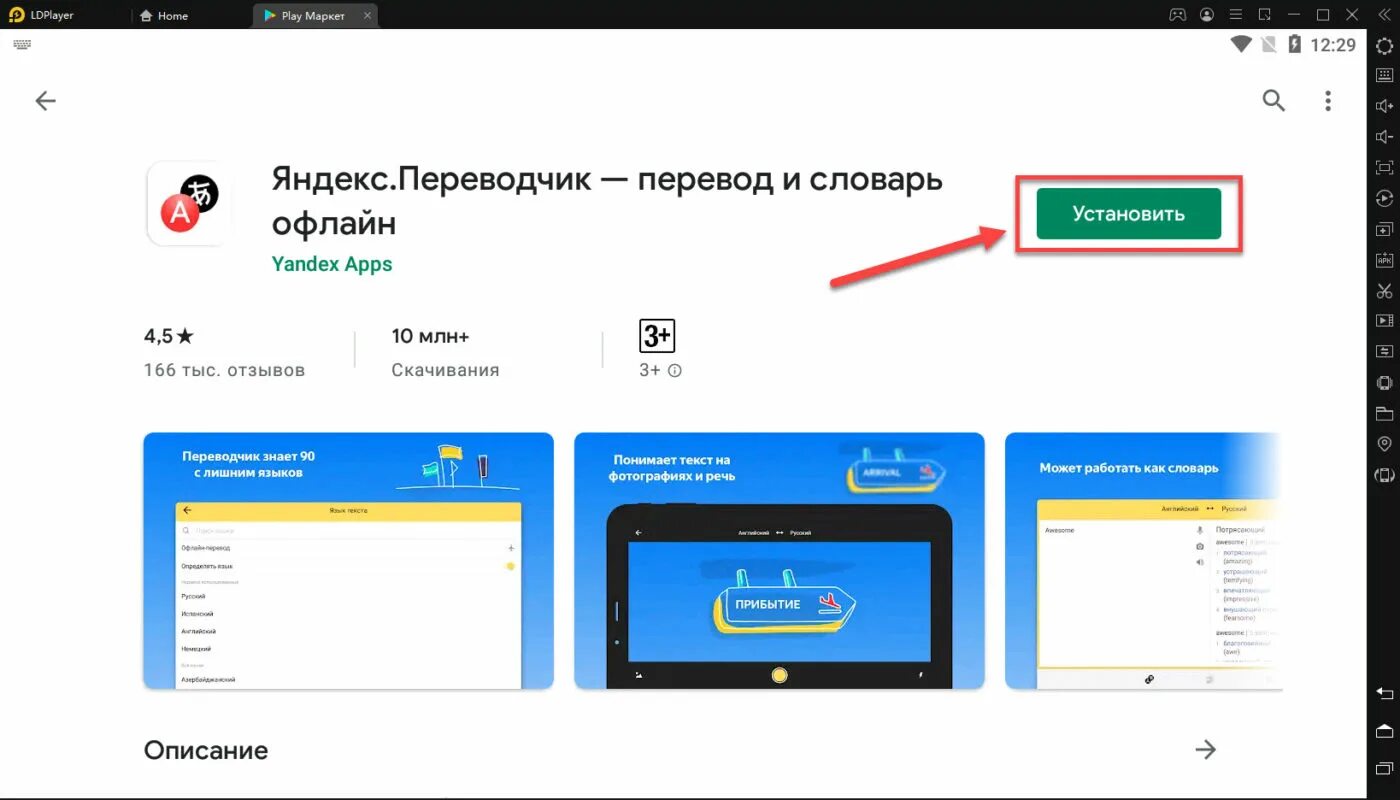Click the '166 тыс. отзывов' reviews text
Viewport: 1400px width, 800px height.
click(x=224, y=370)
